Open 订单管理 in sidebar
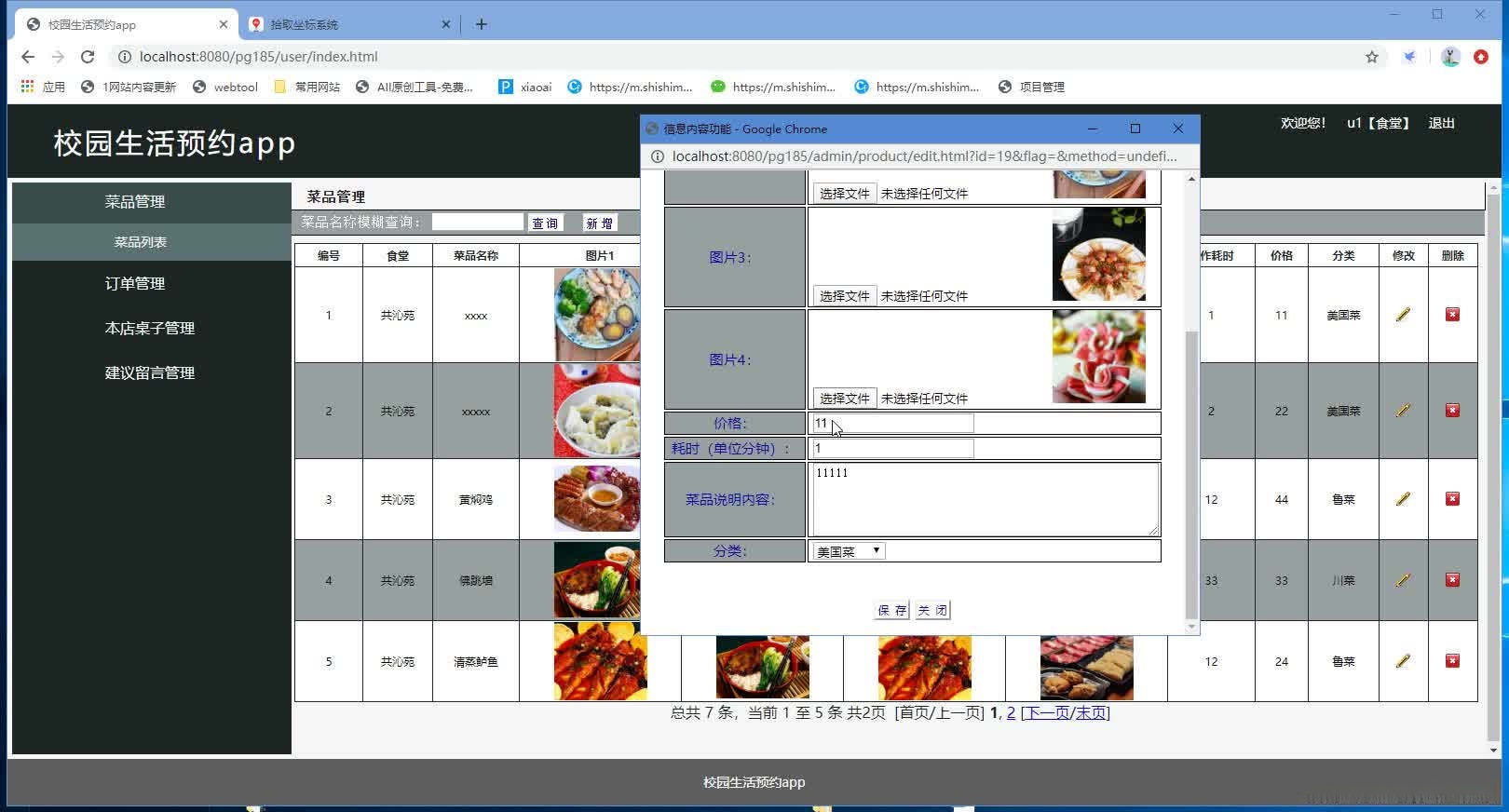The width and height of the screenshot is (1509, 812). (x=135, y=283)
